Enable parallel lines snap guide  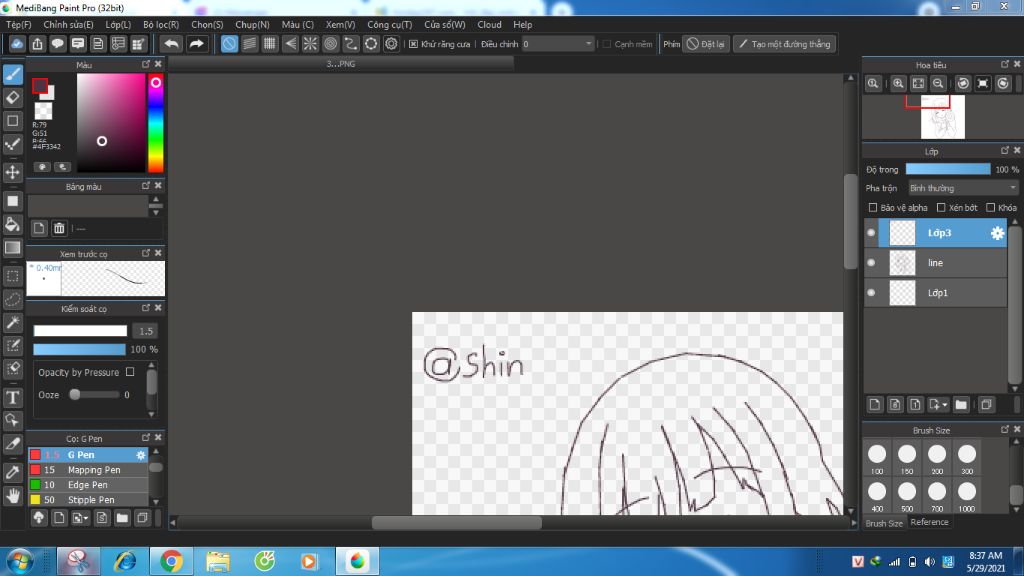point(249,44)
